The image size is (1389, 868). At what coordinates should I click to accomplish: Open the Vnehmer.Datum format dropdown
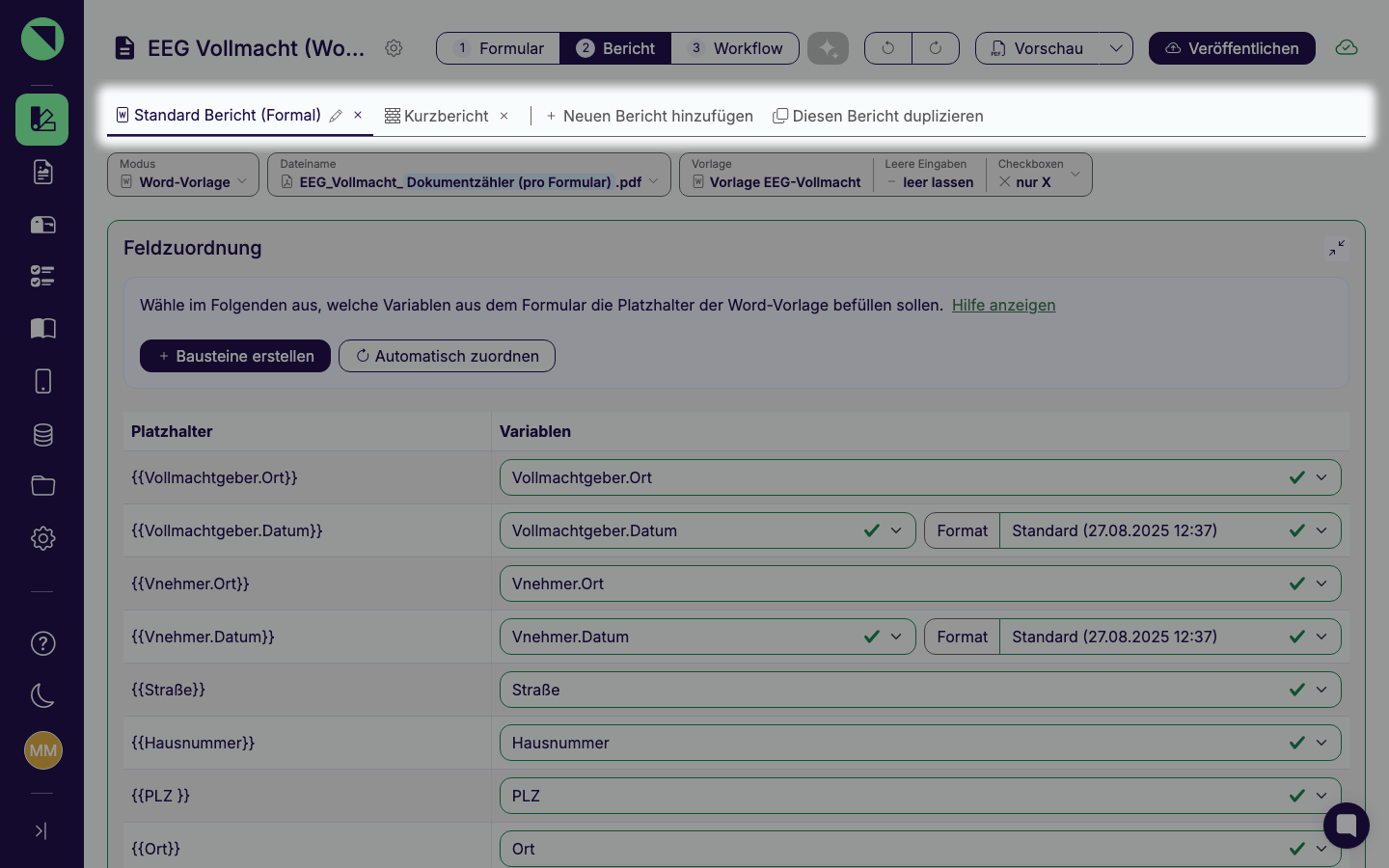click(1170, 637)
